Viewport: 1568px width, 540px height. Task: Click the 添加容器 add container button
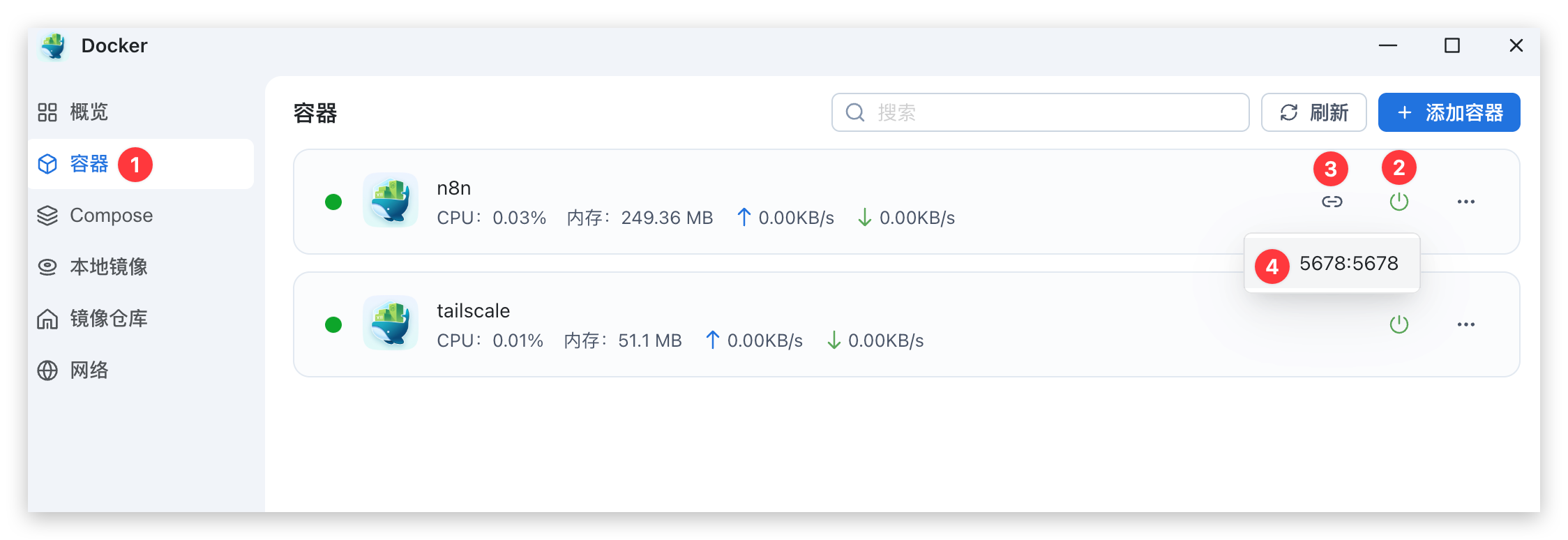coord(1449,112)
